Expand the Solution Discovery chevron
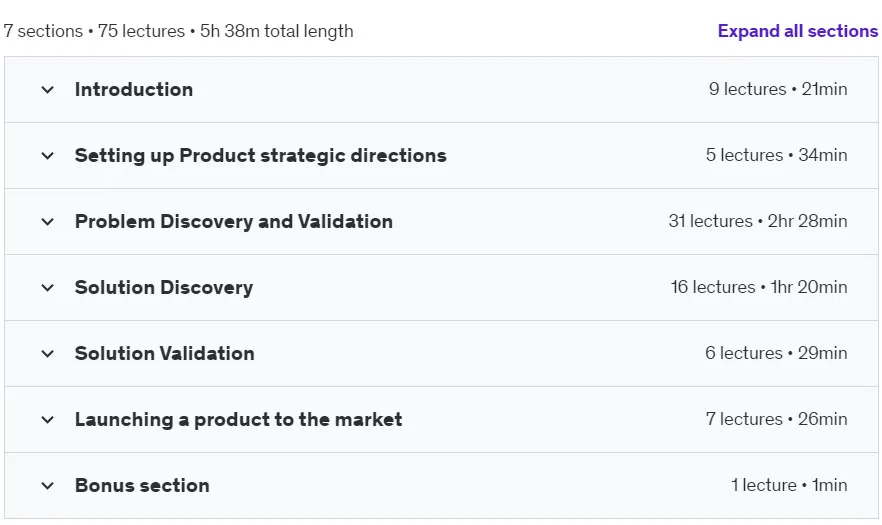 pyautogui.click(x=48, y=288)
